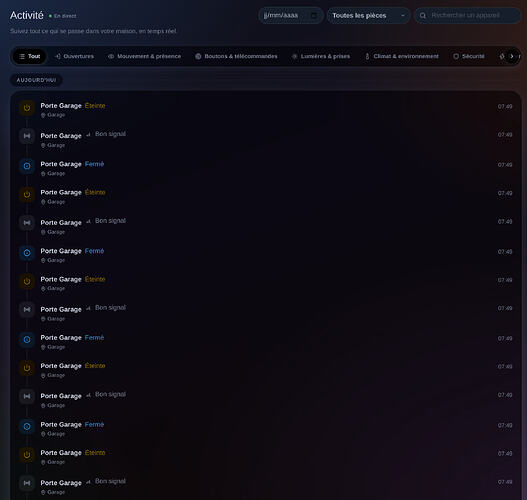Expand the room filter chevron arrow

click(403, 15)
